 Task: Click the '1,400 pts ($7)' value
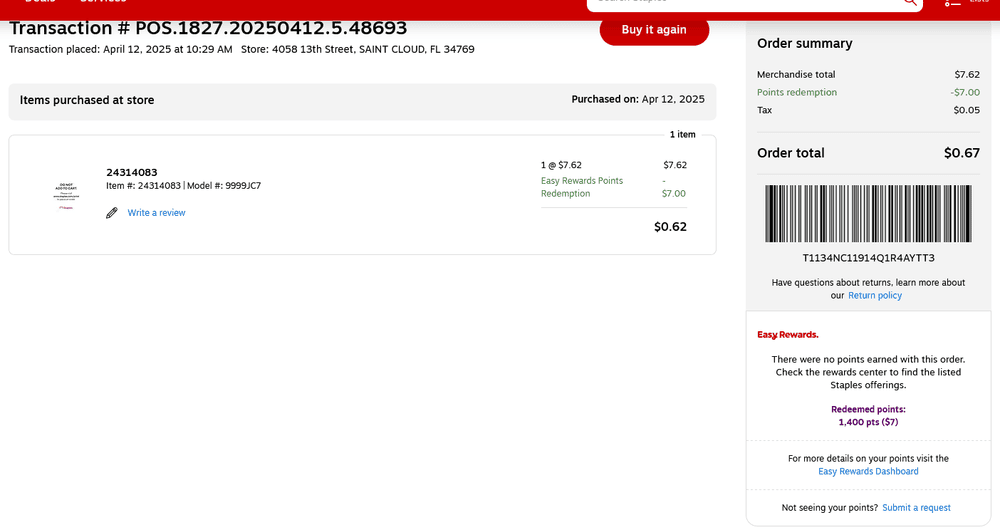tap(868, 422)
